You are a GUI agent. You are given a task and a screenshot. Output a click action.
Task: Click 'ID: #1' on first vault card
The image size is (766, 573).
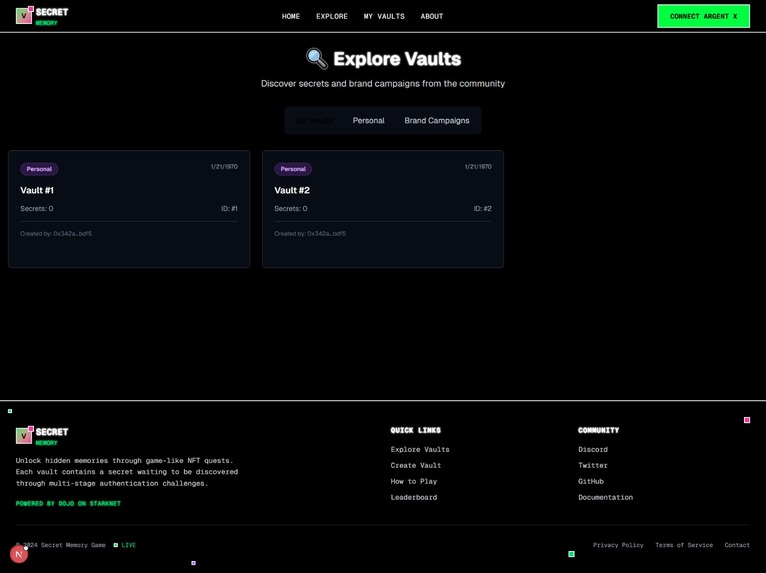tap(229, 209)
